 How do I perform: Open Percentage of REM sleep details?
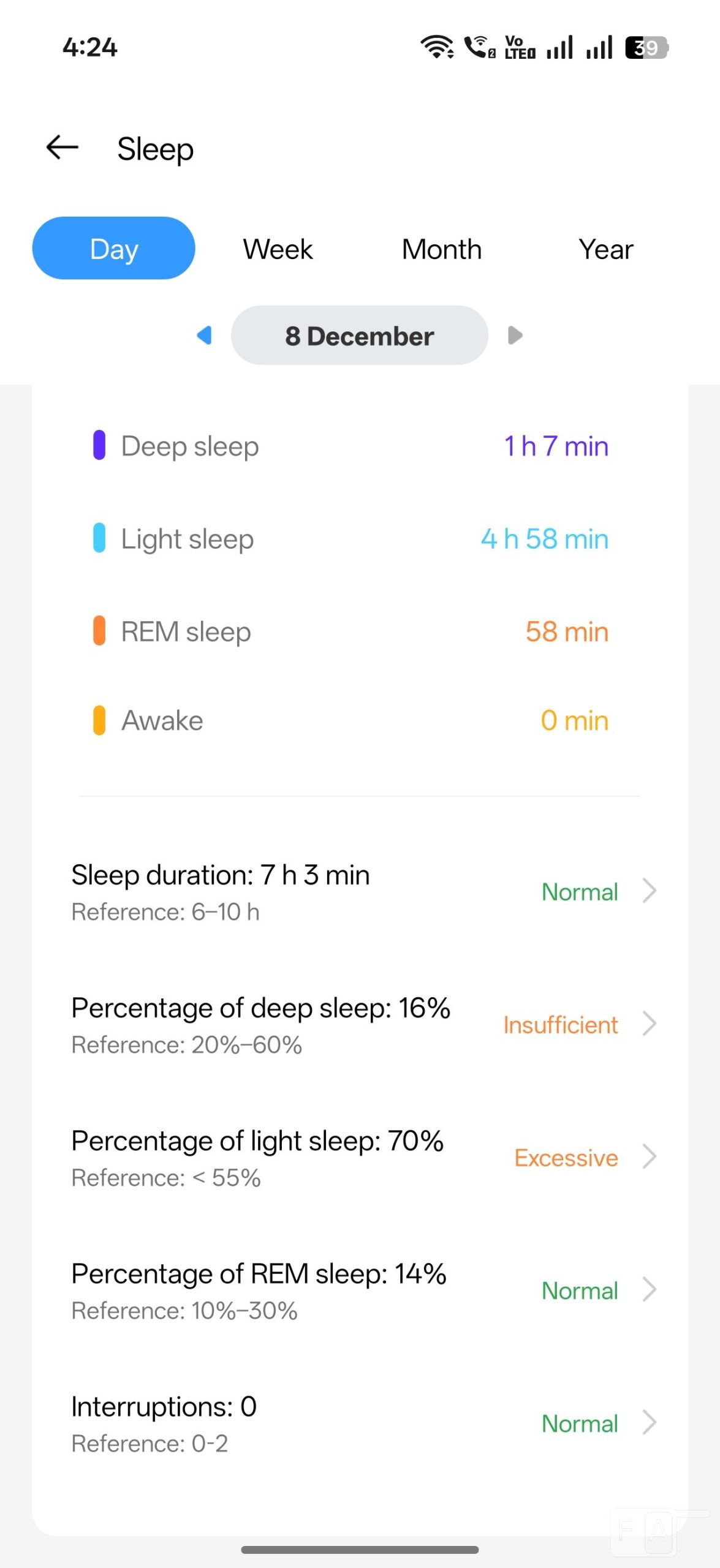coord(362,1291)
